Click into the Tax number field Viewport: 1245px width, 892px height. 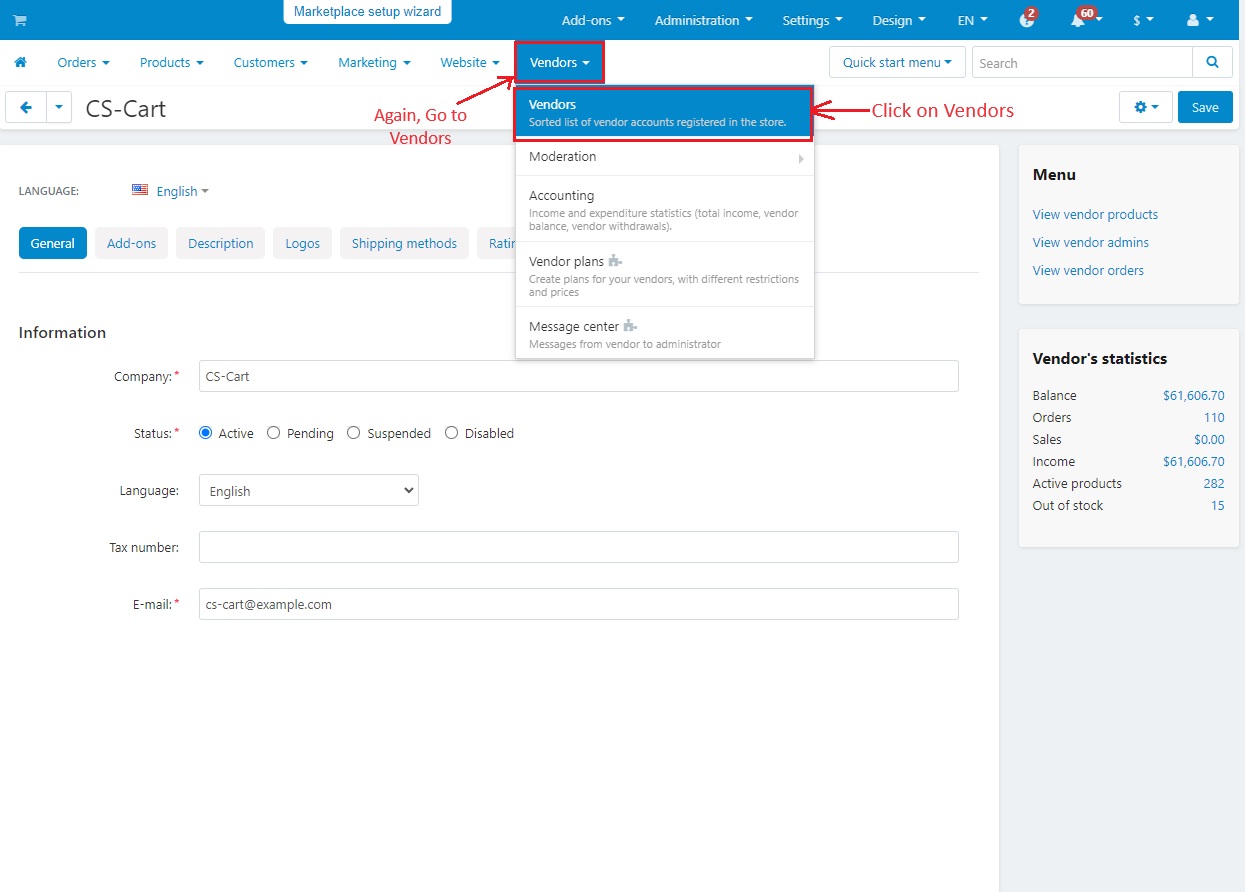578,547
